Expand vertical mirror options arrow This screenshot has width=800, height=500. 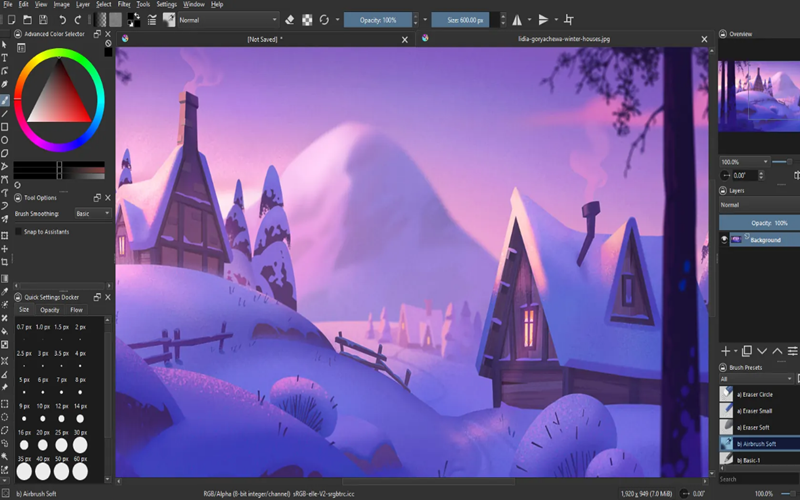pos(556,20)
